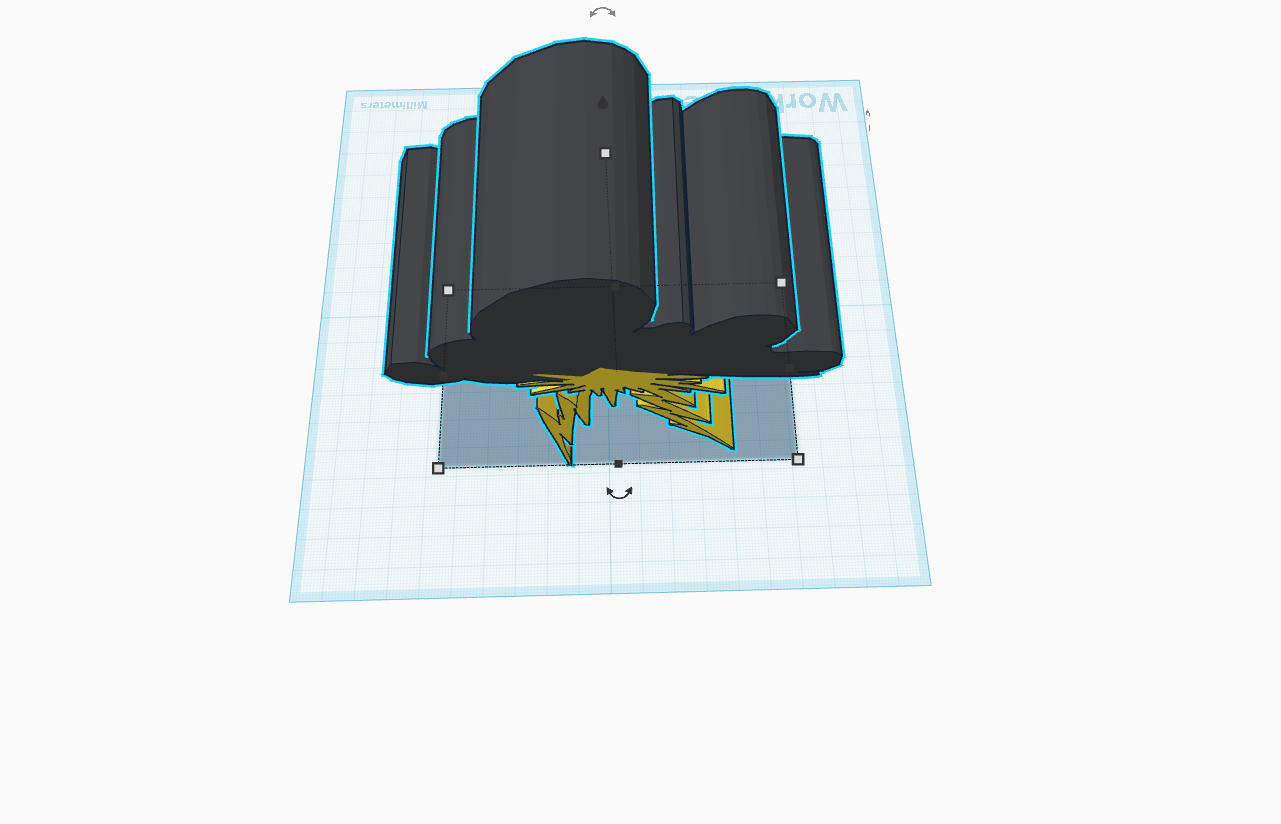Click the dark cone lift handle on the cloud
This screenshot has height=824, width=1281.
pyautogui.click(x=603, y=102)
